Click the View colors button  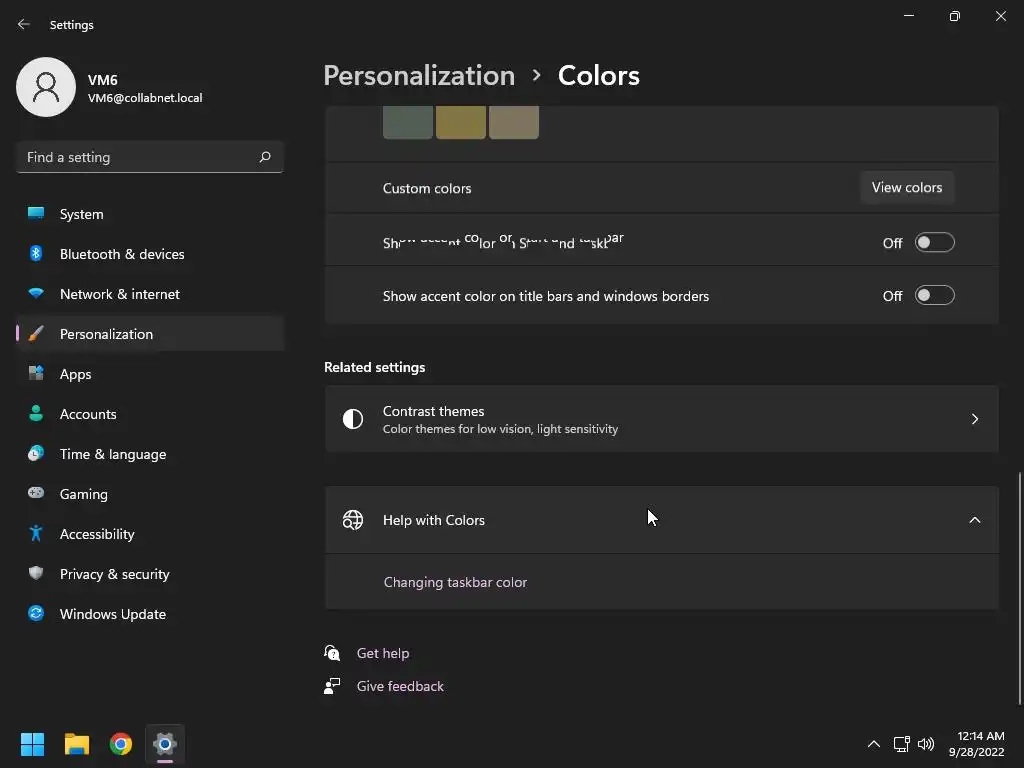pos(906,188)
